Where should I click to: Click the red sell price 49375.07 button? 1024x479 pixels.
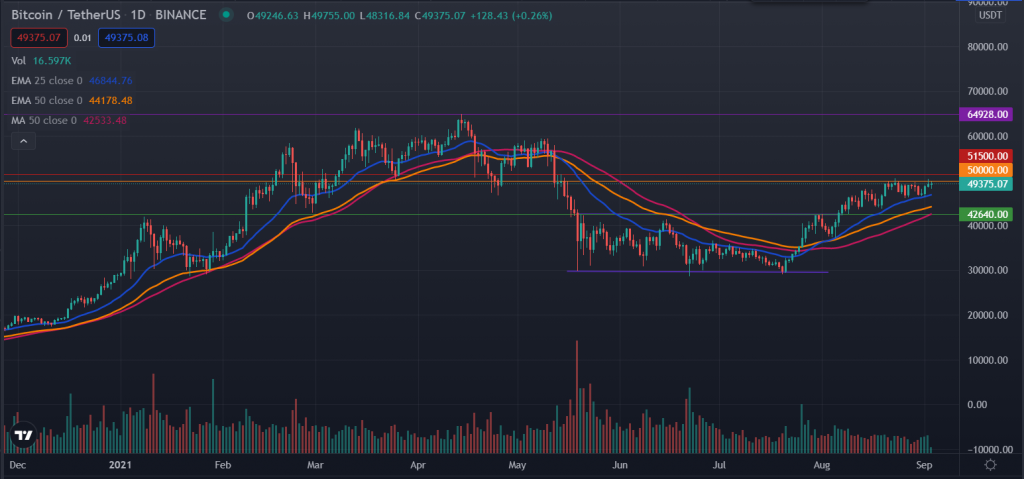(39, 38)
